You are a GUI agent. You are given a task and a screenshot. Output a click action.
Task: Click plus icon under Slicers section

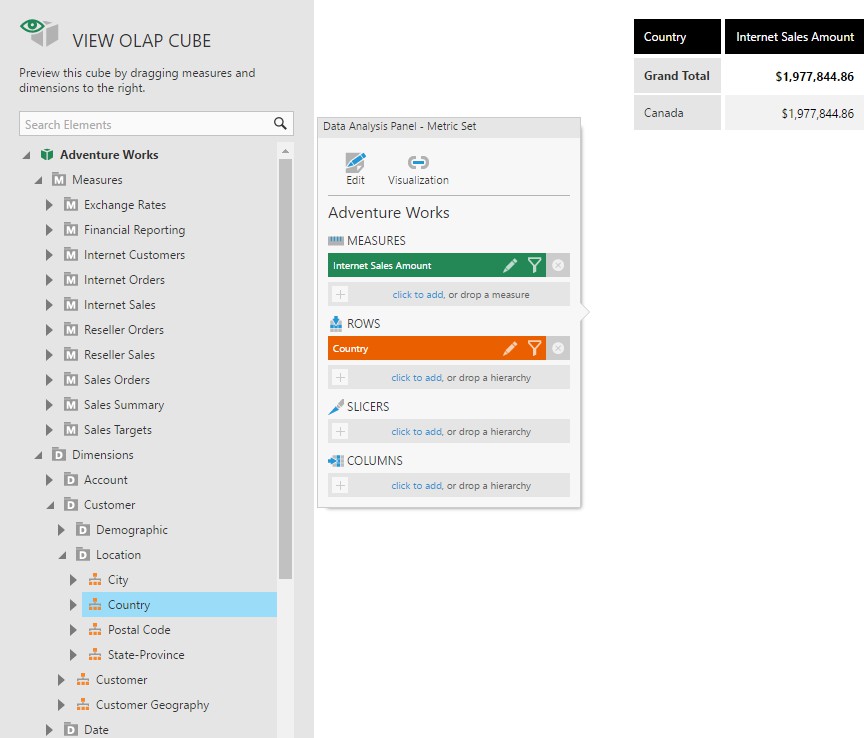tap(340, 432)
